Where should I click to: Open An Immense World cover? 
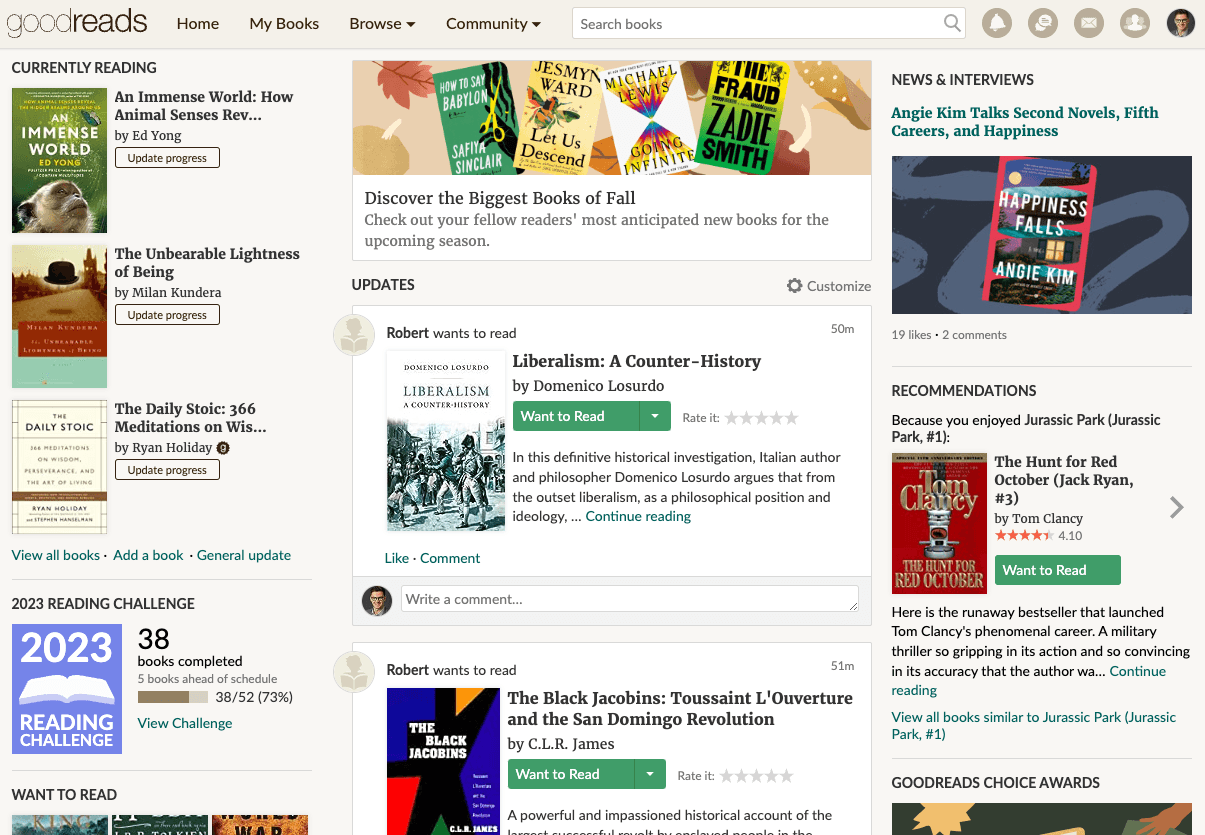pyautogui.click(x=59, y=161)
